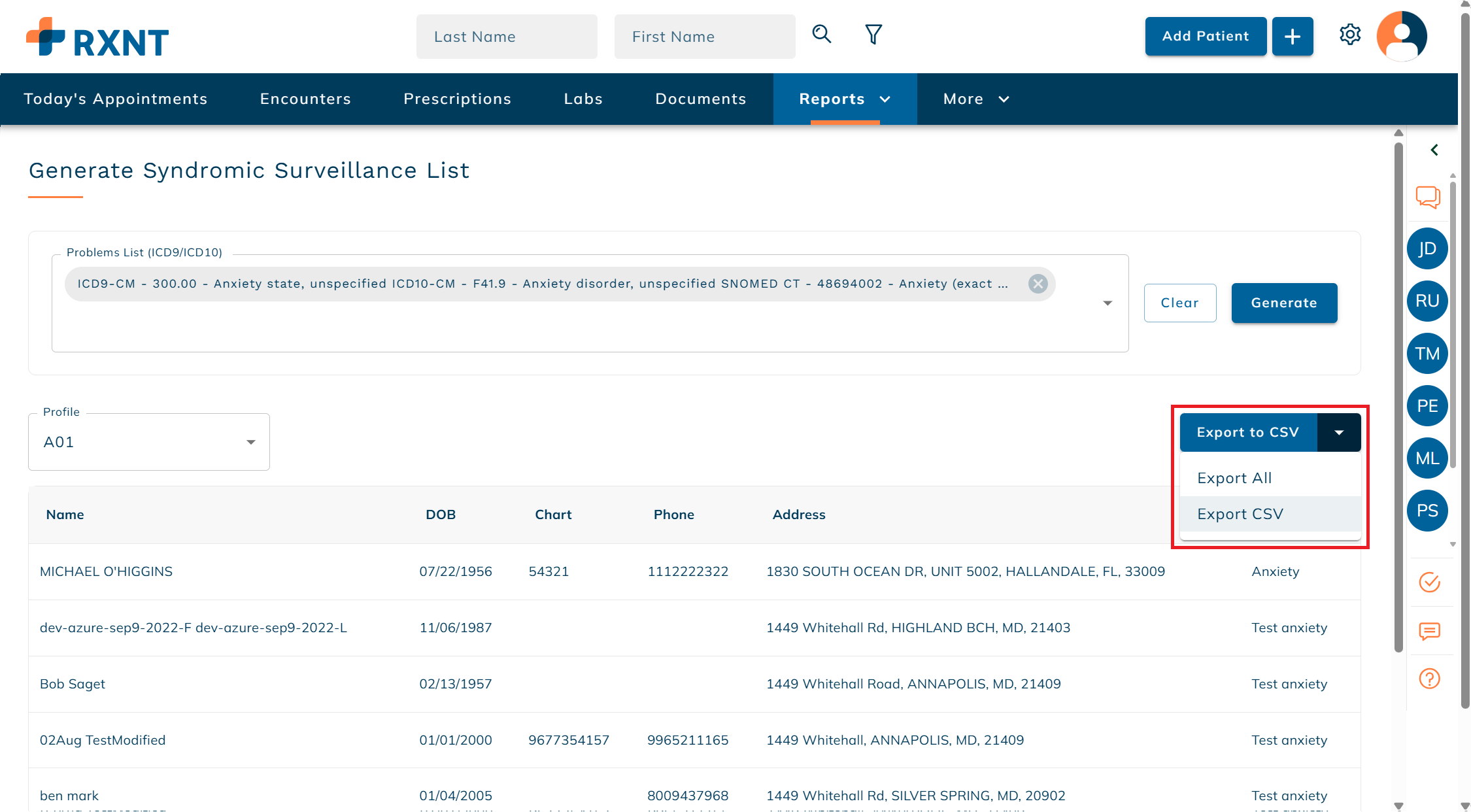Open patient Bob Saget row

click(694, 684)
